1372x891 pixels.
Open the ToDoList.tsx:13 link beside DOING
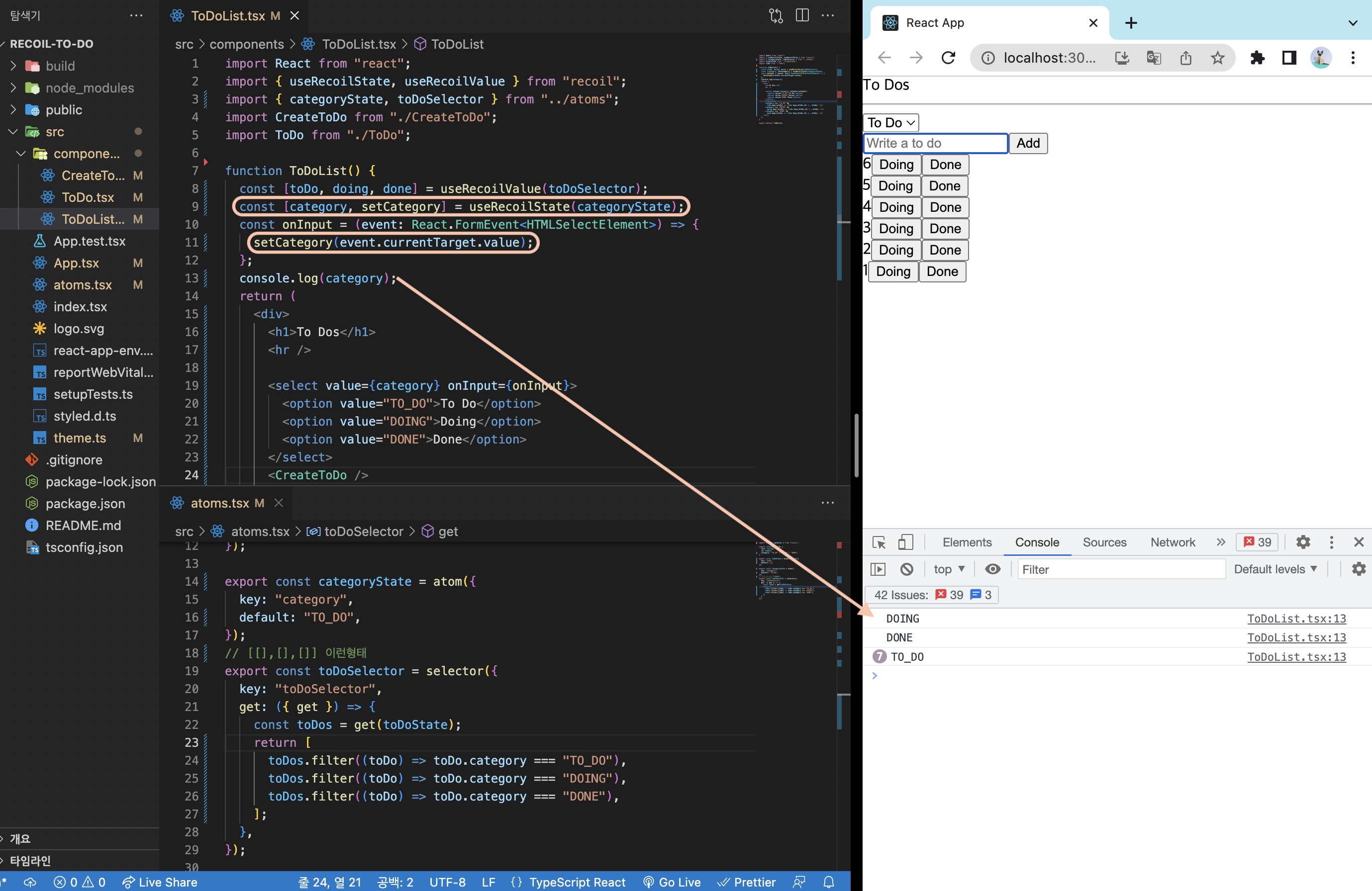click(1296, 619)
